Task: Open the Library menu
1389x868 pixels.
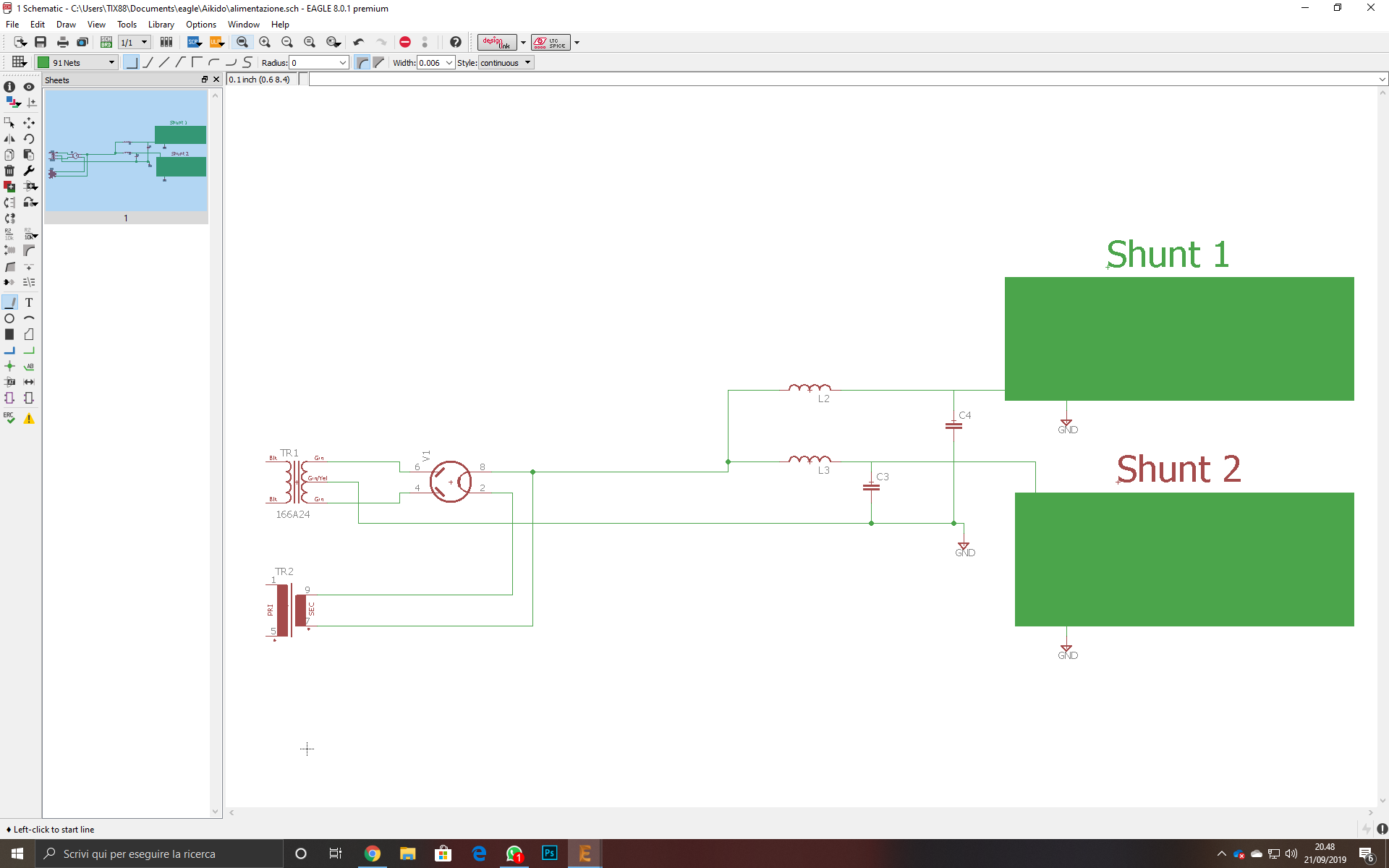Action: pos(161,24)
